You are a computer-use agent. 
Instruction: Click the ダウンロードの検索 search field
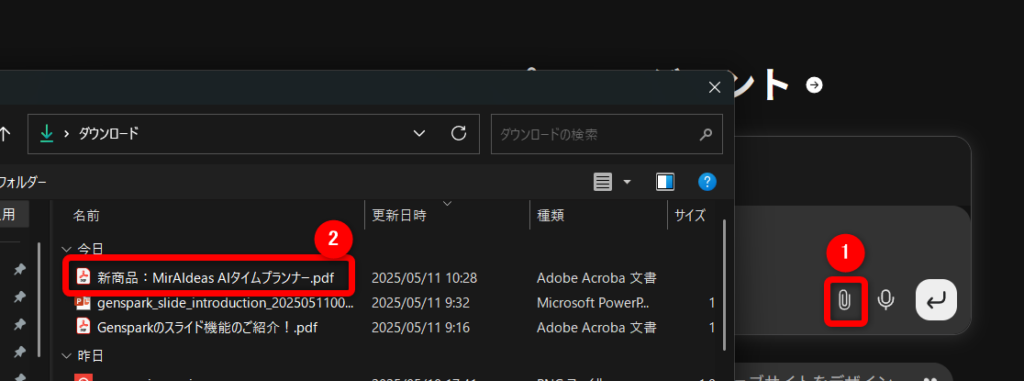coord(607,135)
